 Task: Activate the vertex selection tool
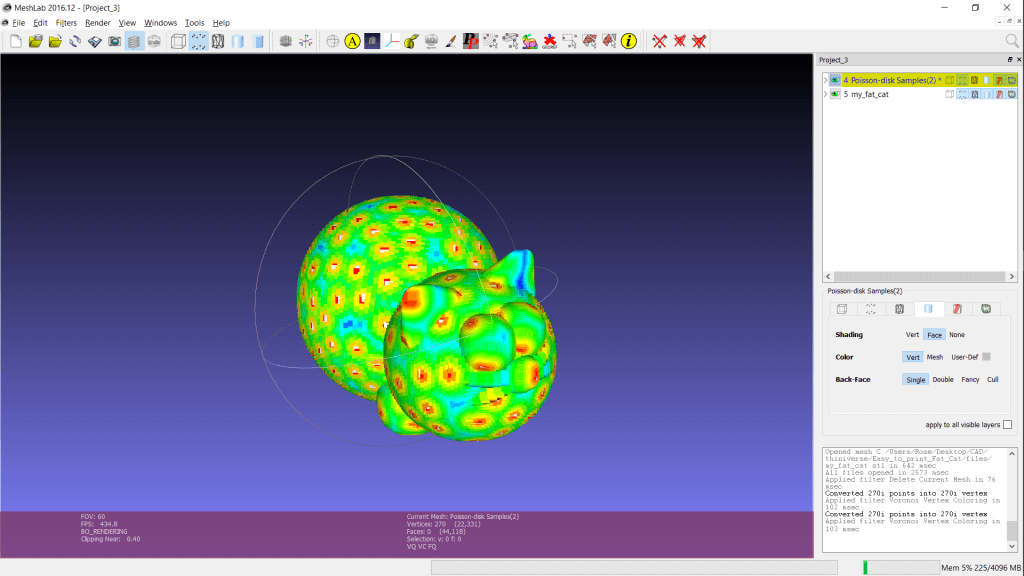pos(568,41)
